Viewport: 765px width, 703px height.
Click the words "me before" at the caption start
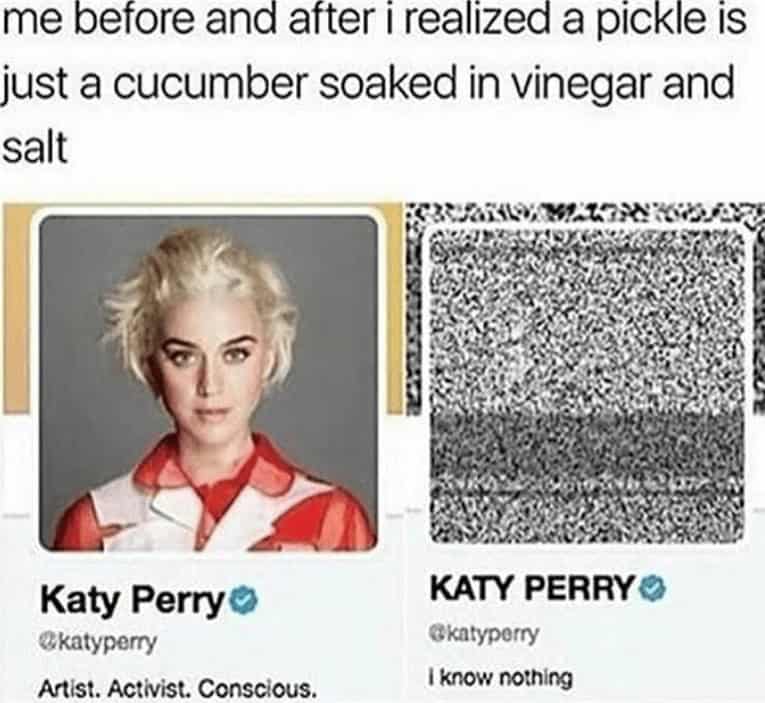pos(97,20)
